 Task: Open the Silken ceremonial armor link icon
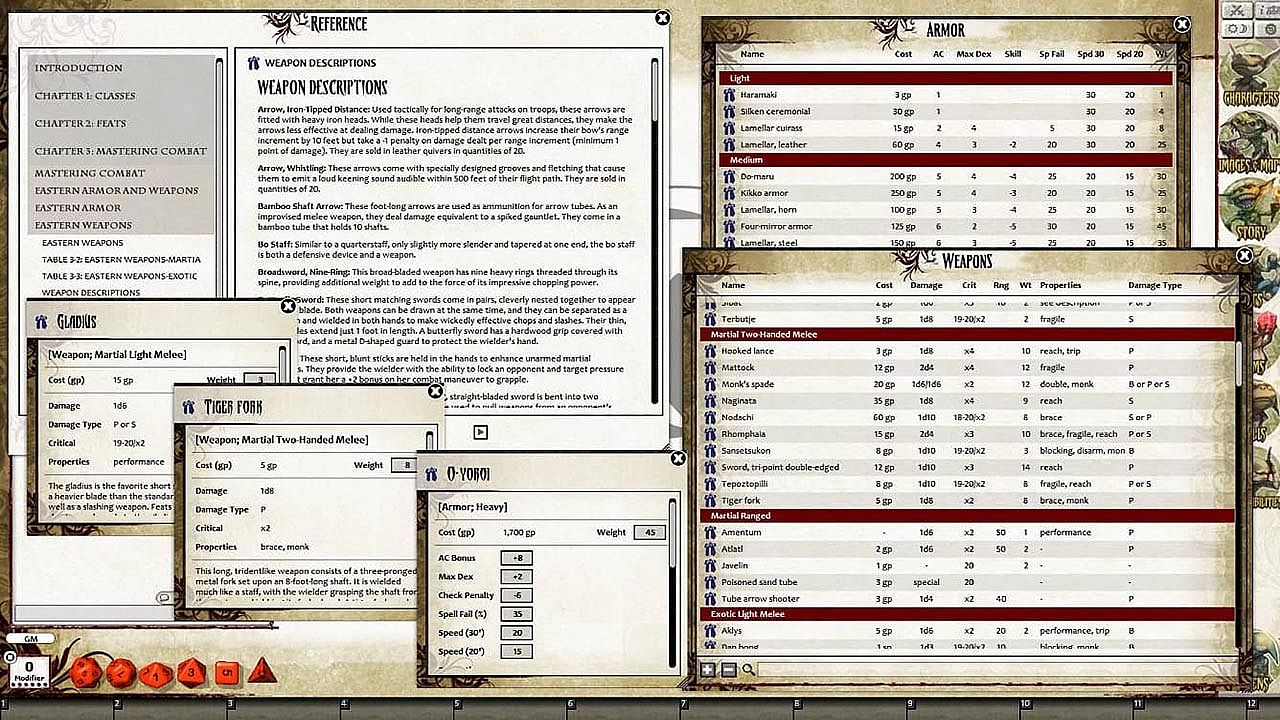click(729, 112)
